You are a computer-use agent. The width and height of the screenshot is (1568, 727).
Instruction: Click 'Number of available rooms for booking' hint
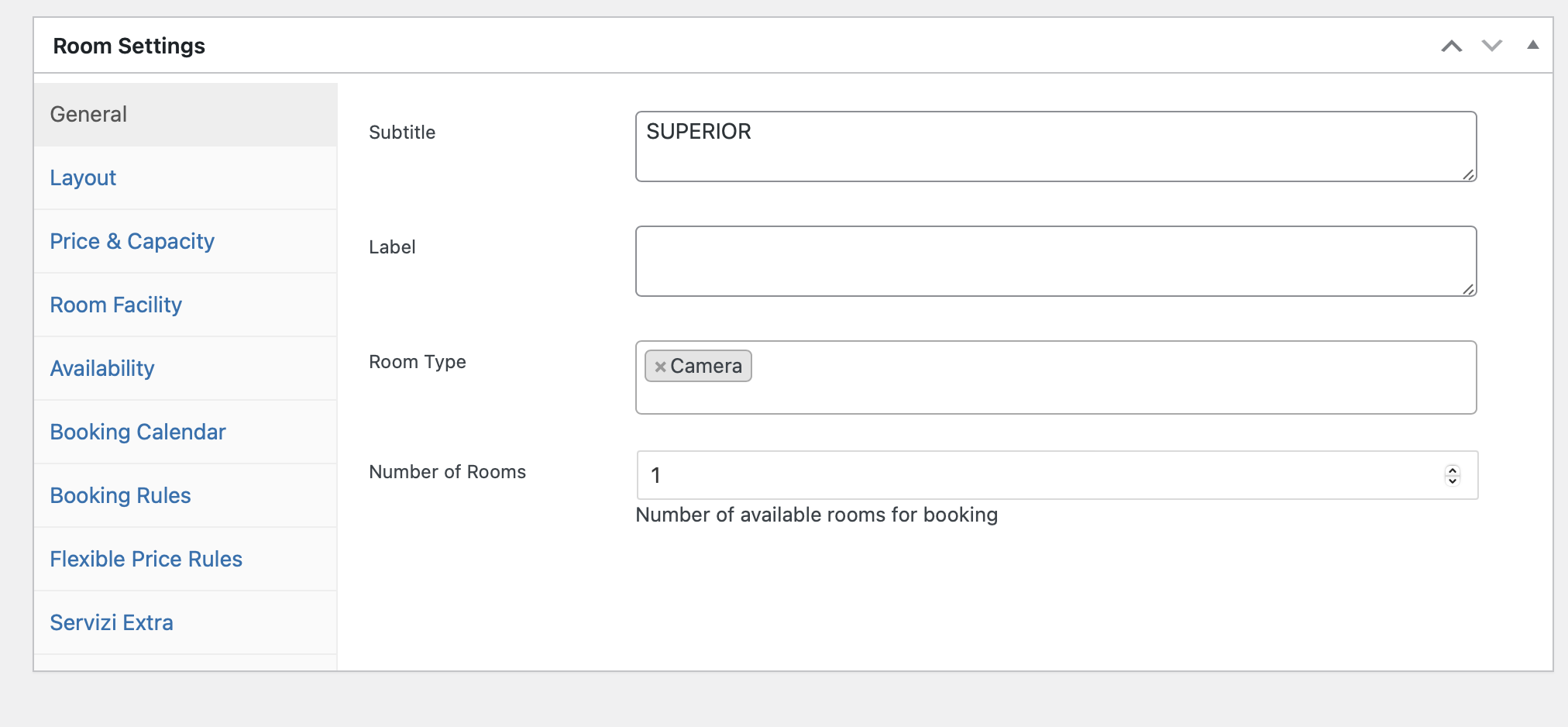pos(817,515)
